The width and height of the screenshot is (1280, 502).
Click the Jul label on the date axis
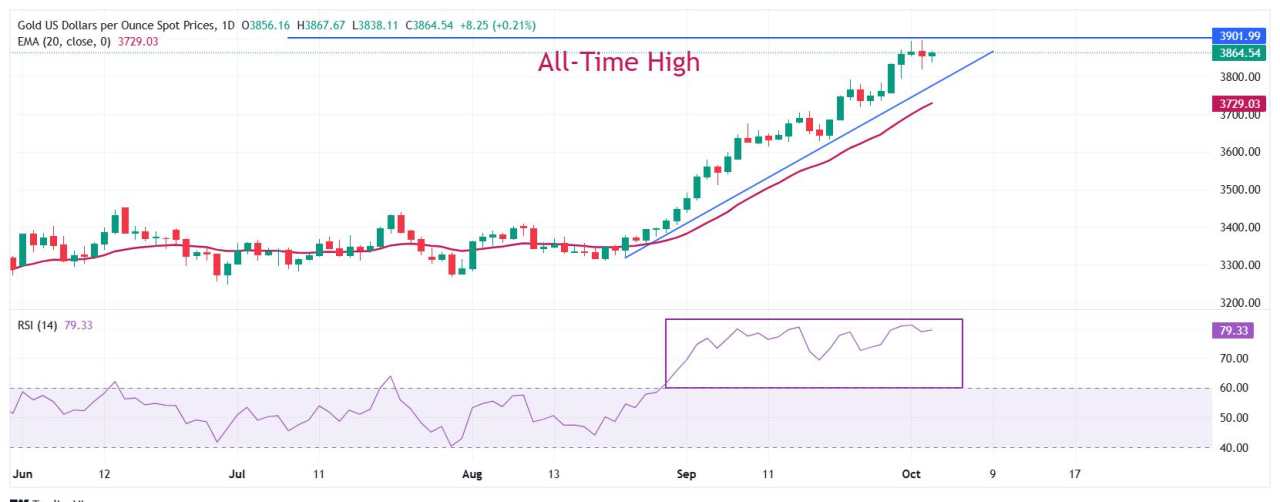[x=235, y=471]
